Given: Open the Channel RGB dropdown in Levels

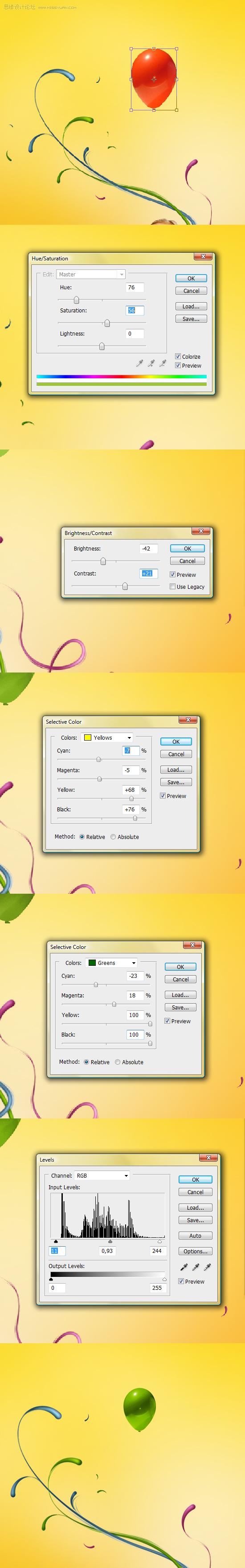Looking at the screenshot, I should coord(102,1175).
